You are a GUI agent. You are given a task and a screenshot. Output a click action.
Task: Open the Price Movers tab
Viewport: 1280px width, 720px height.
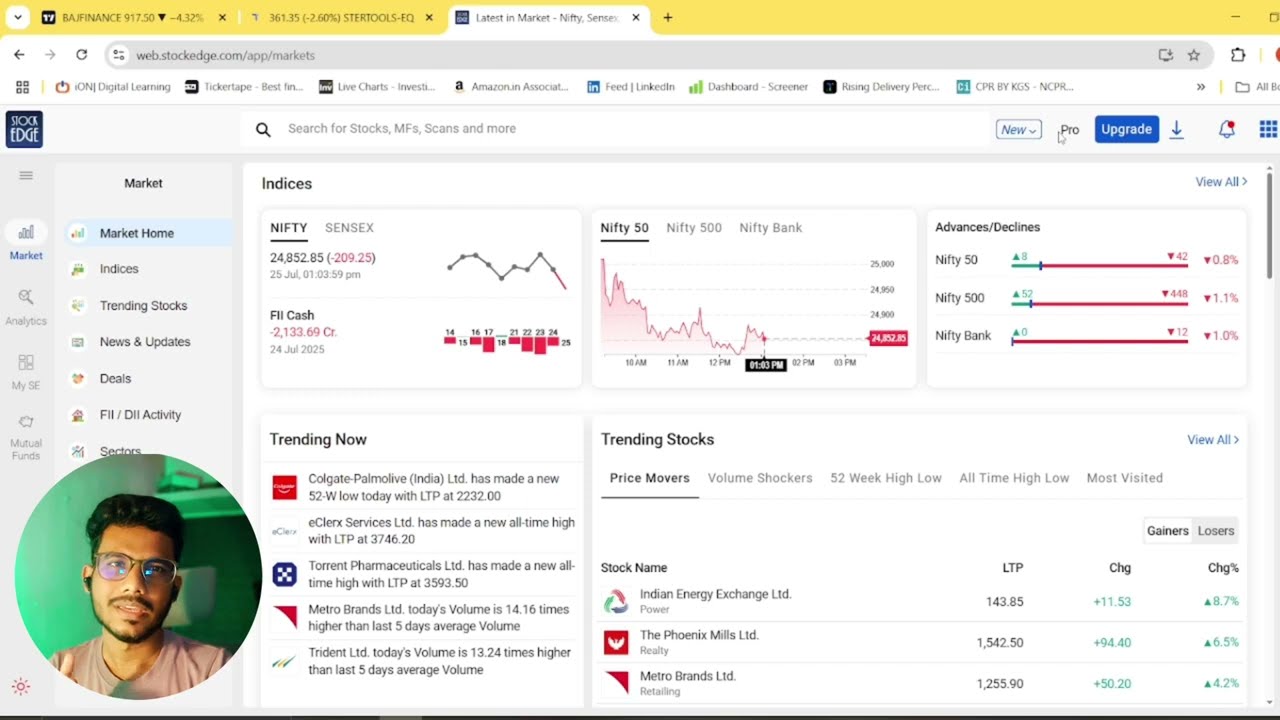tap(650, 478)
